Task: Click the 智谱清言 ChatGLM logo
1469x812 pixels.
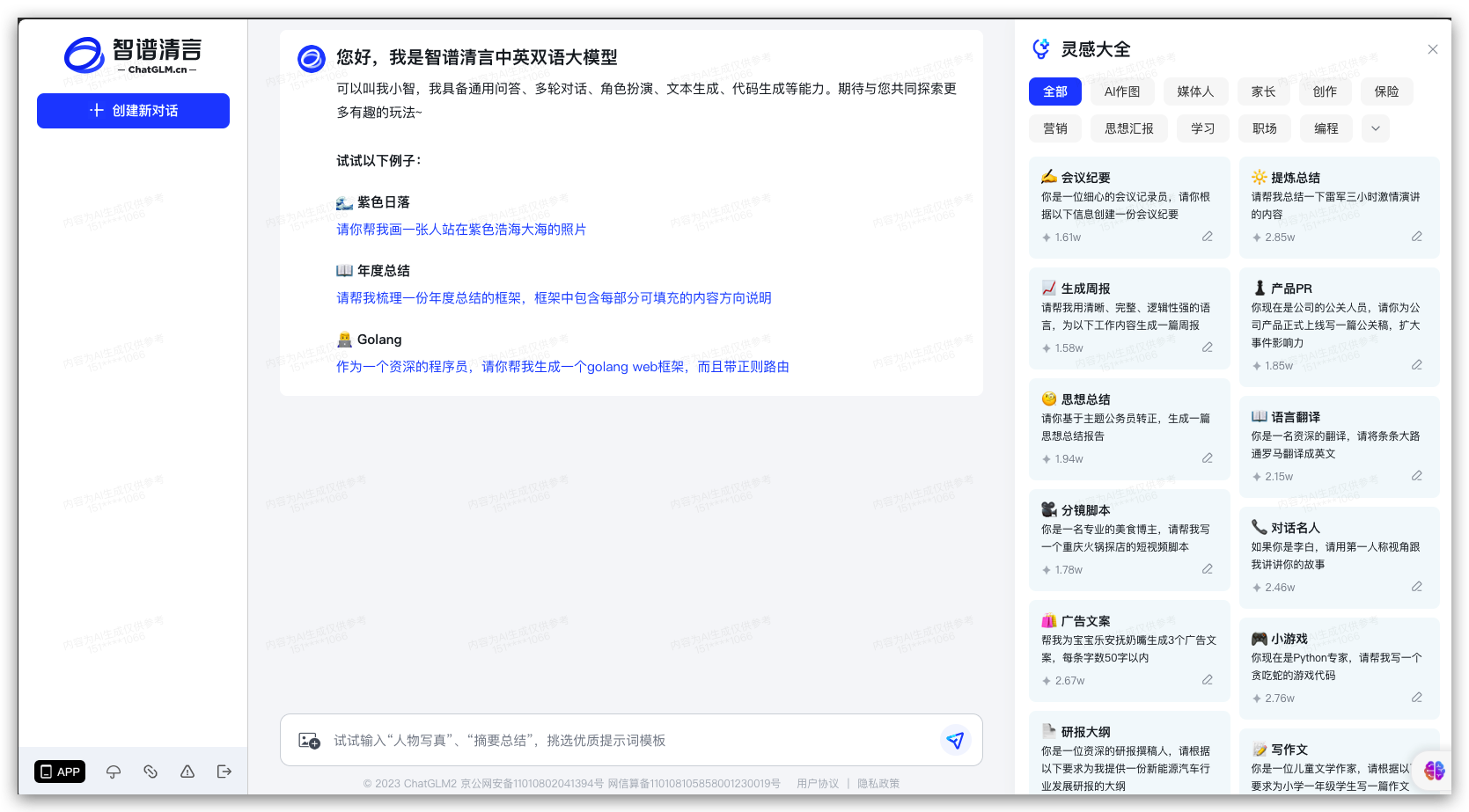Action: (x=133, y=55)
